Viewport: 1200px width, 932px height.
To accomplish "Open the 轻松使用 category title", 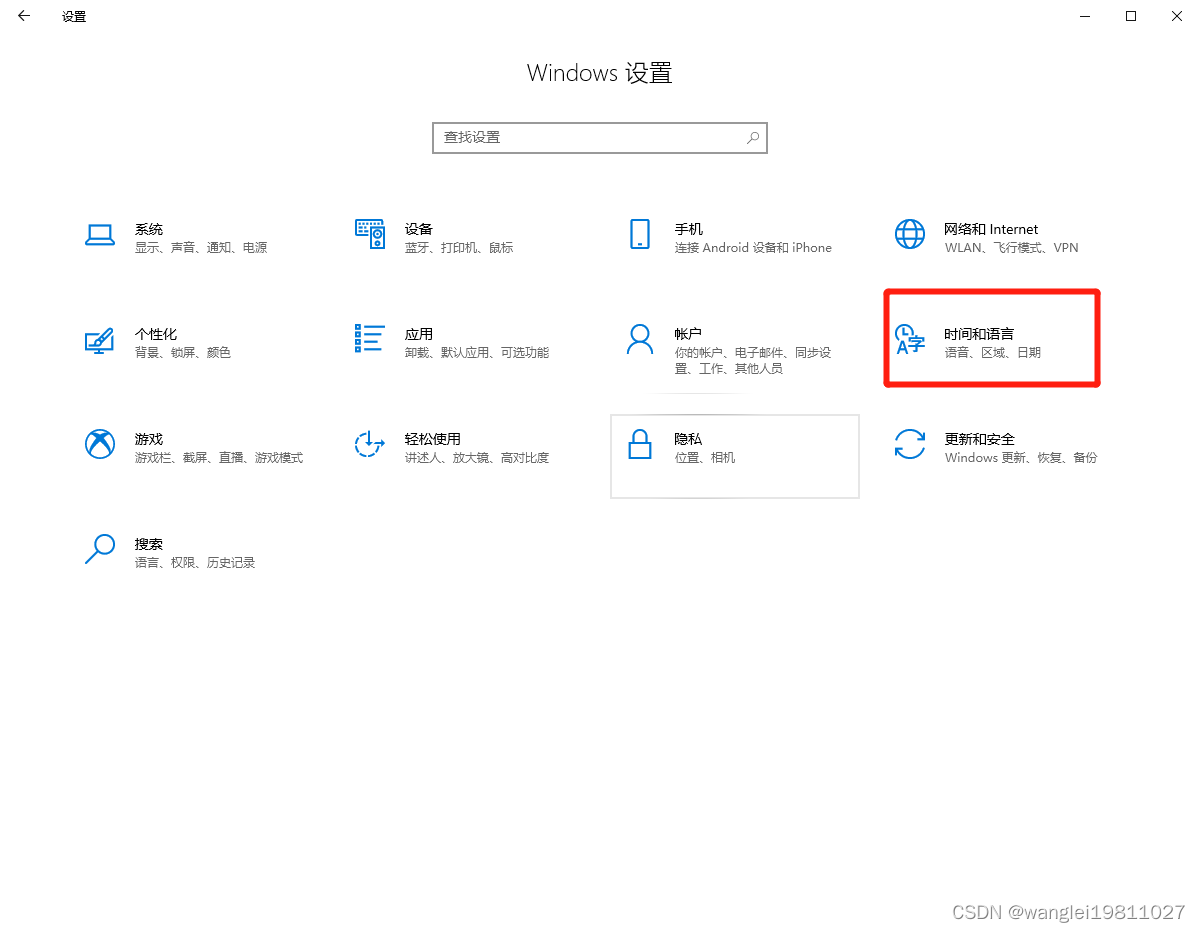I will pos(433,439).
